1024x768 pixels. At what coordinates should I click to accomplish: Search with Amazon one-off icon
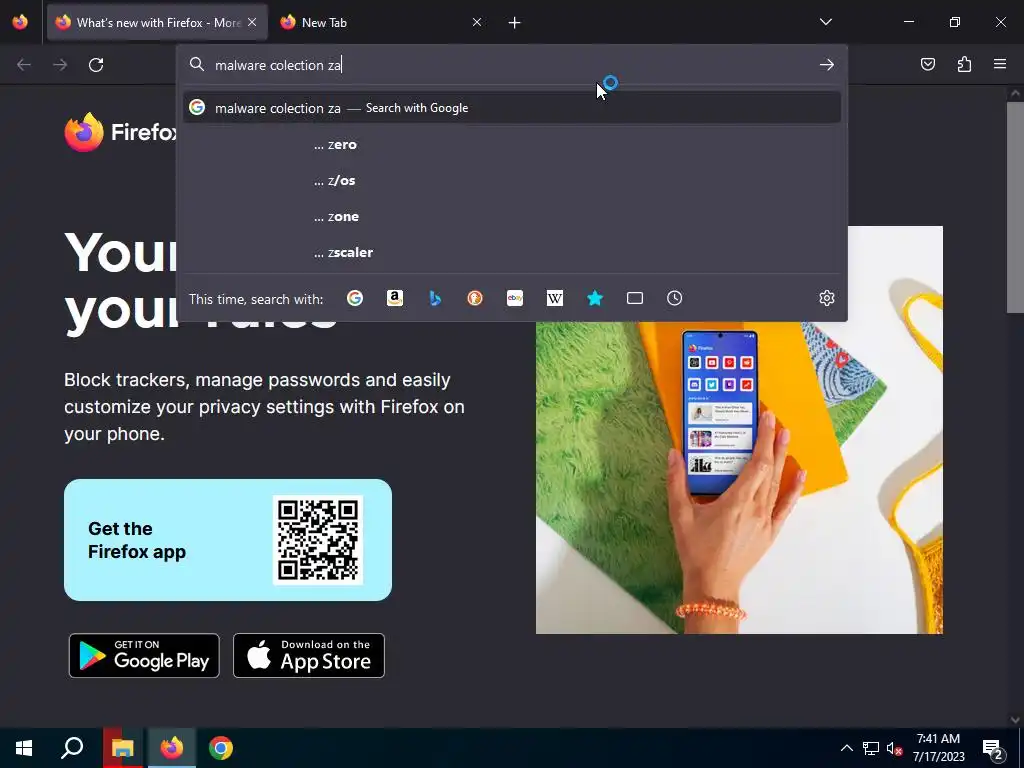[x=394, y=298]
